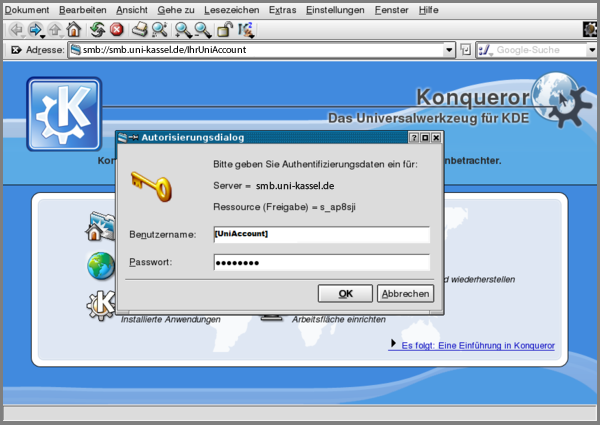Print the page using the printer icon
Viewport: 600px width, 425px height.
pyautogui.click(x=140, y=29)
